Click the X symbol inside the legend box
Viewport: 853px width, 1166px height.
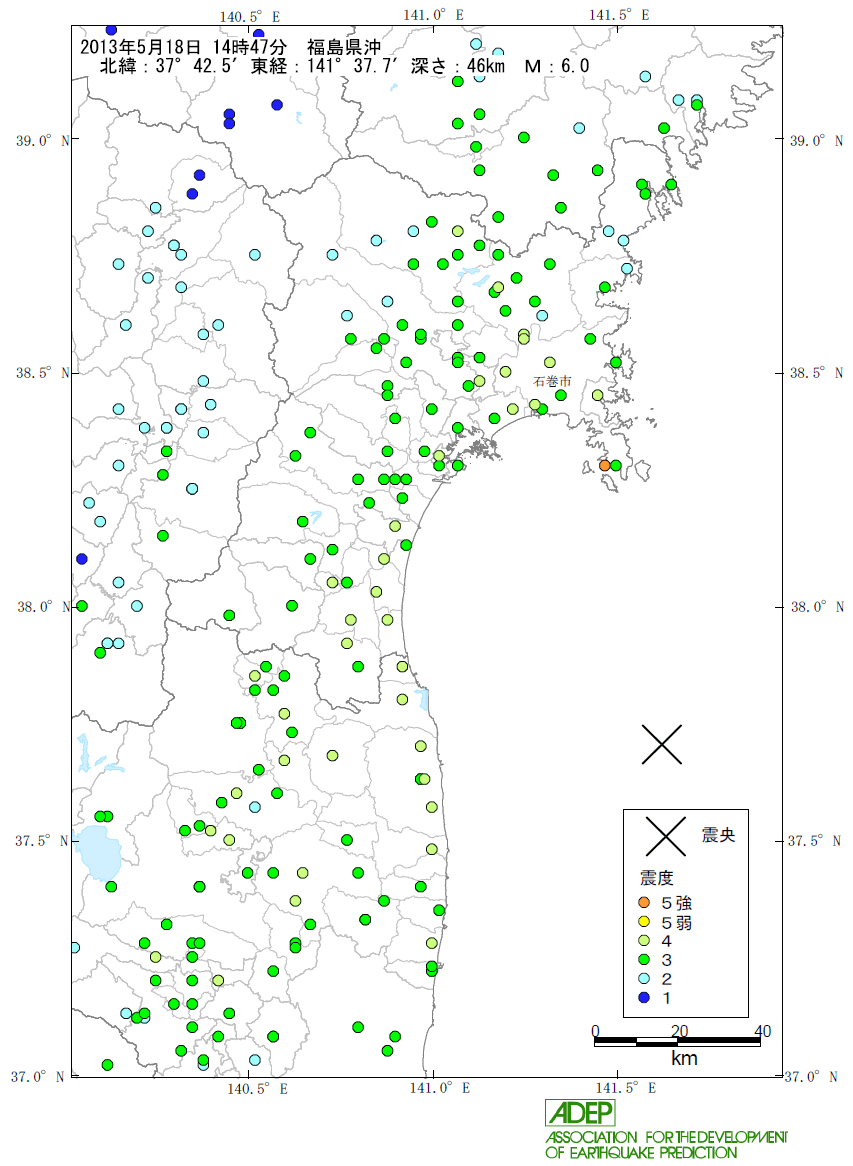666,836
